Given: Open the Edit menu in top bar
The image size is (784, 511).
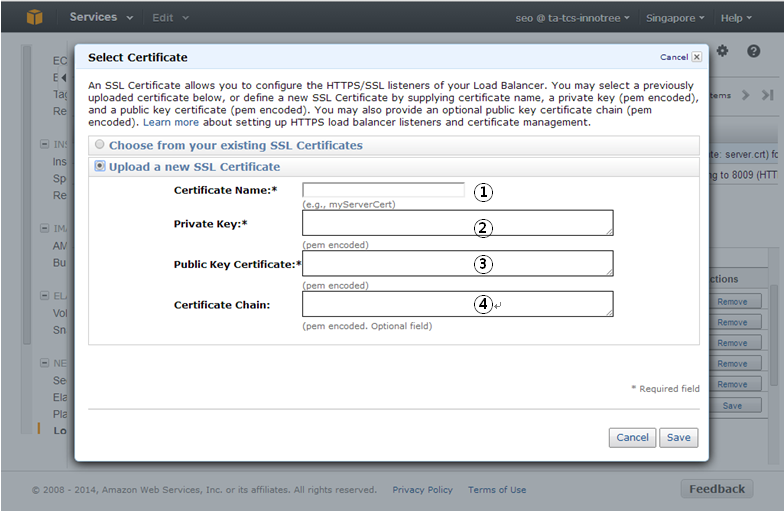Looking at the screenshot, I should pyautogui.click(x=170, y=18).
